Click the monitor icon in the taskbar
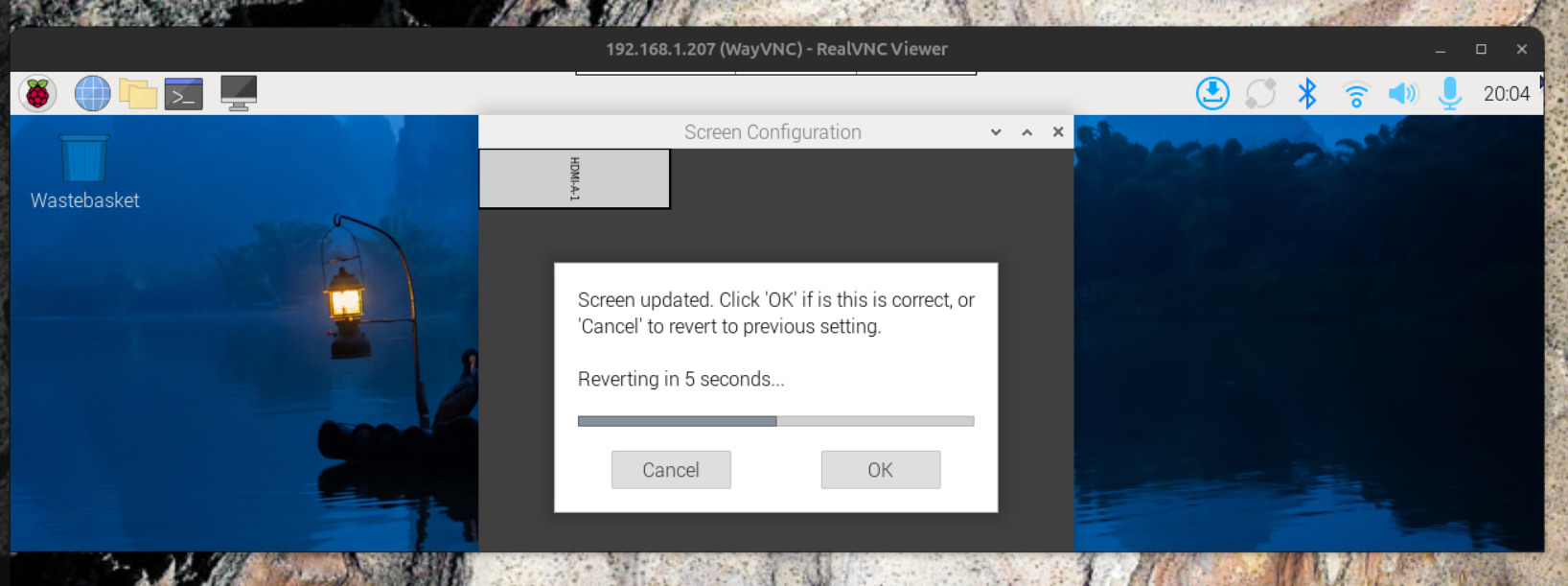 pos(239,94)
